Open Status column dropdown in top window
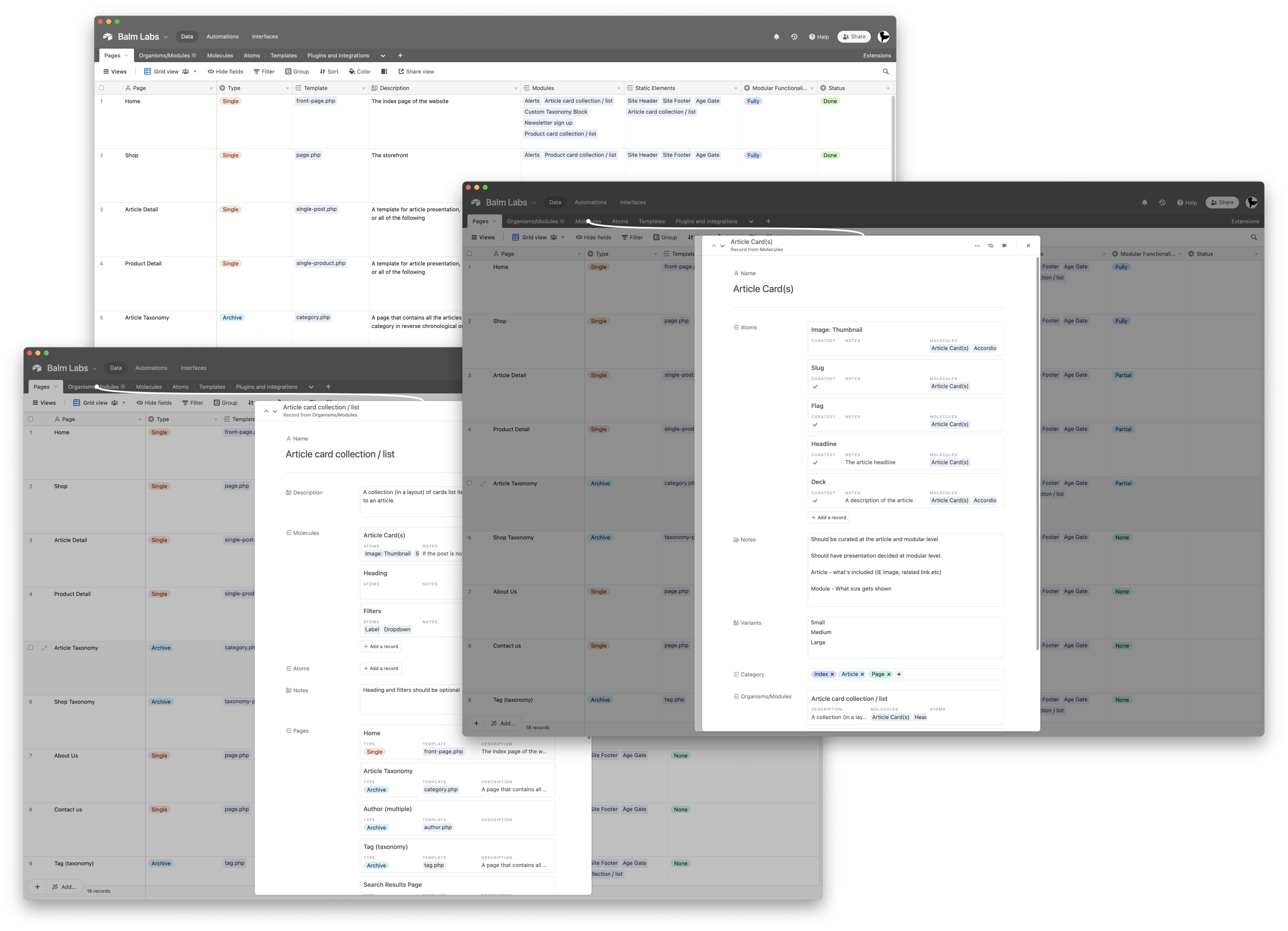 click(x=888, y=88)
